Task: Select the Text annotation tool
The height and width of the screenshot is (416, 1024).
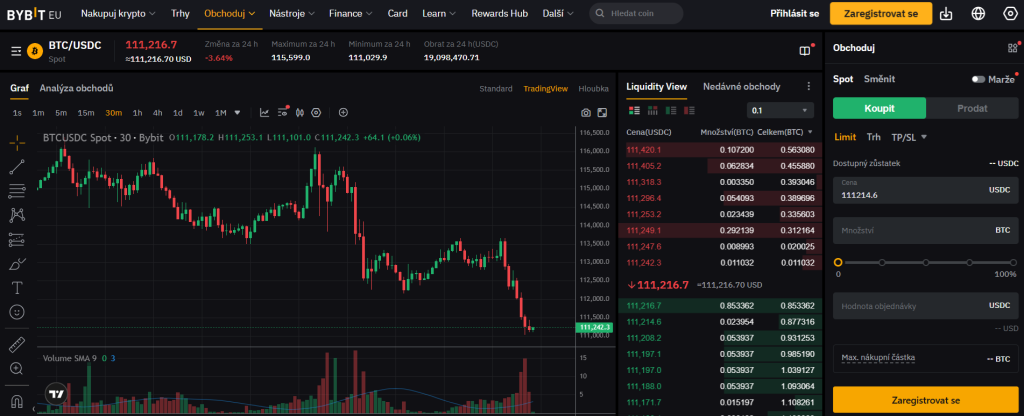Action: (x=18, y=288)
